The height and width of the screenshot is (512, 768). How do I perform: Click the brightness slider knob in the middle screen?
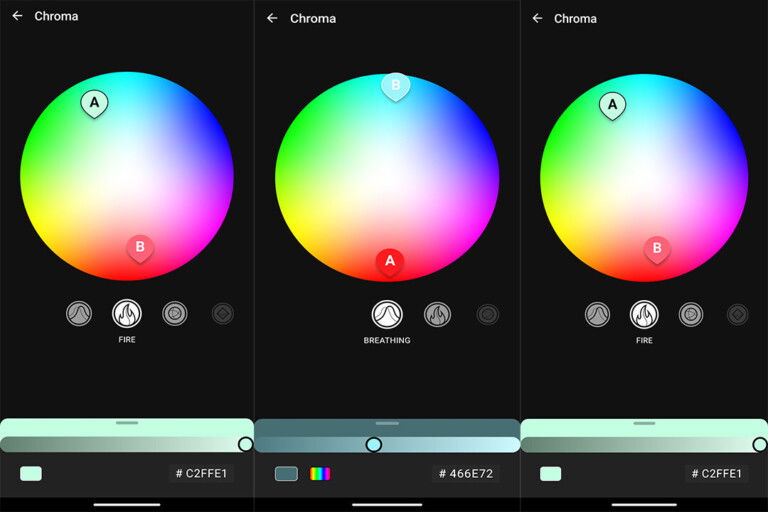pyautogui.click(x=374, y=444)
